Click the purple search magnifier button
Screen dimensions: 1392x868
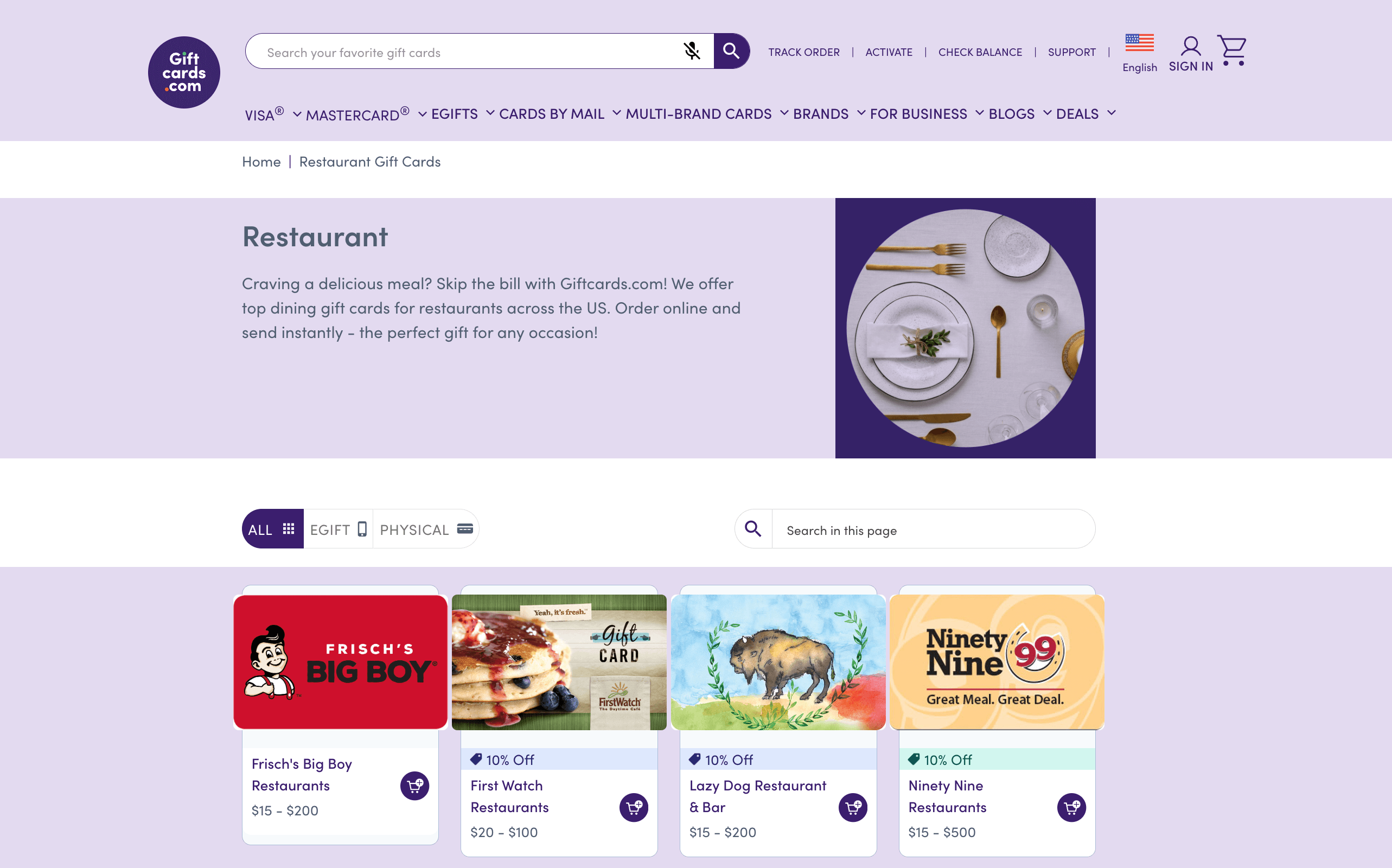[x=731, y=51]
